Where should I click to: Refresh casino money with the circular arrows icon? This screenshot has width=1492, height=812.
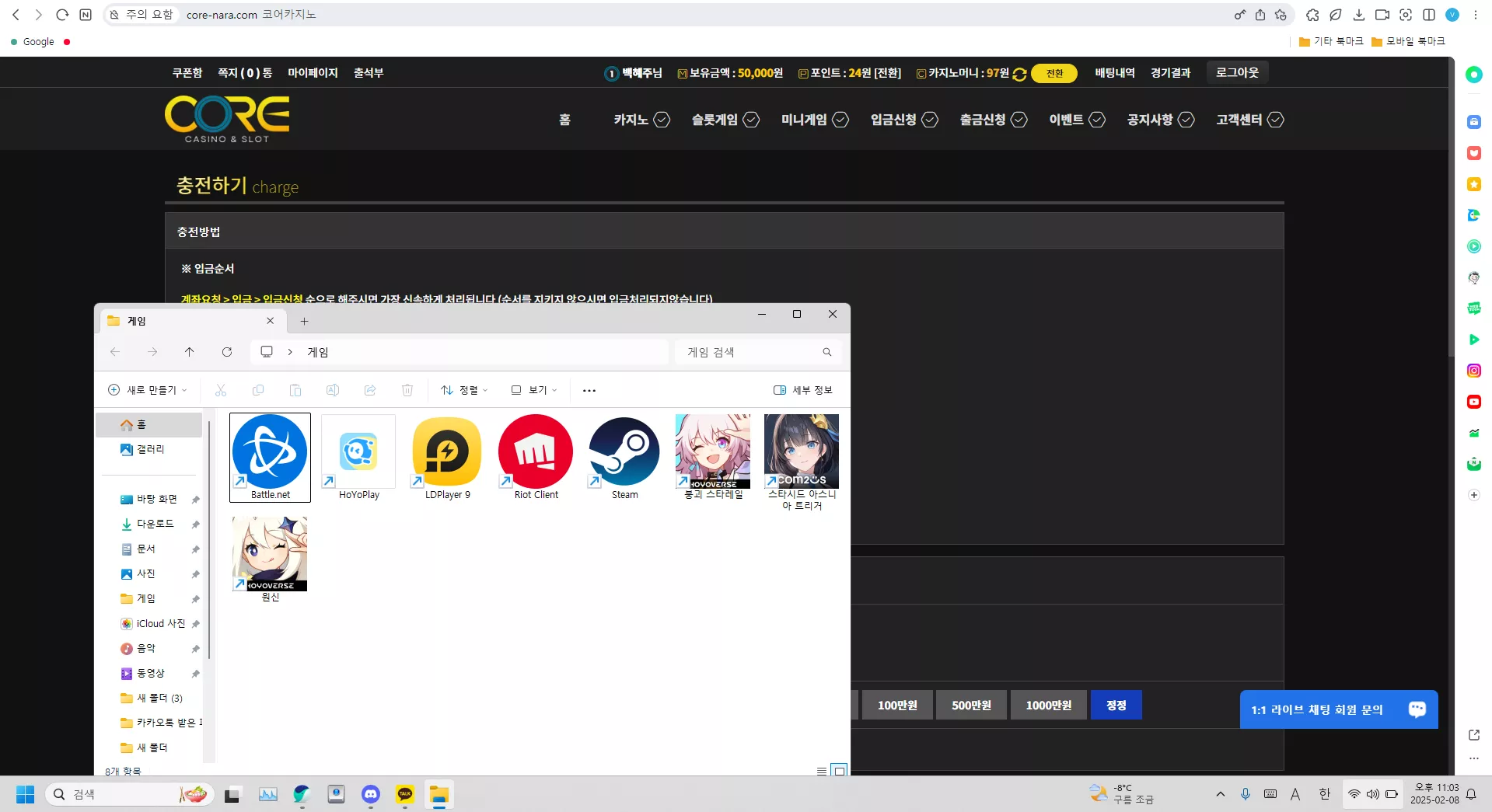click(1020, 74)
